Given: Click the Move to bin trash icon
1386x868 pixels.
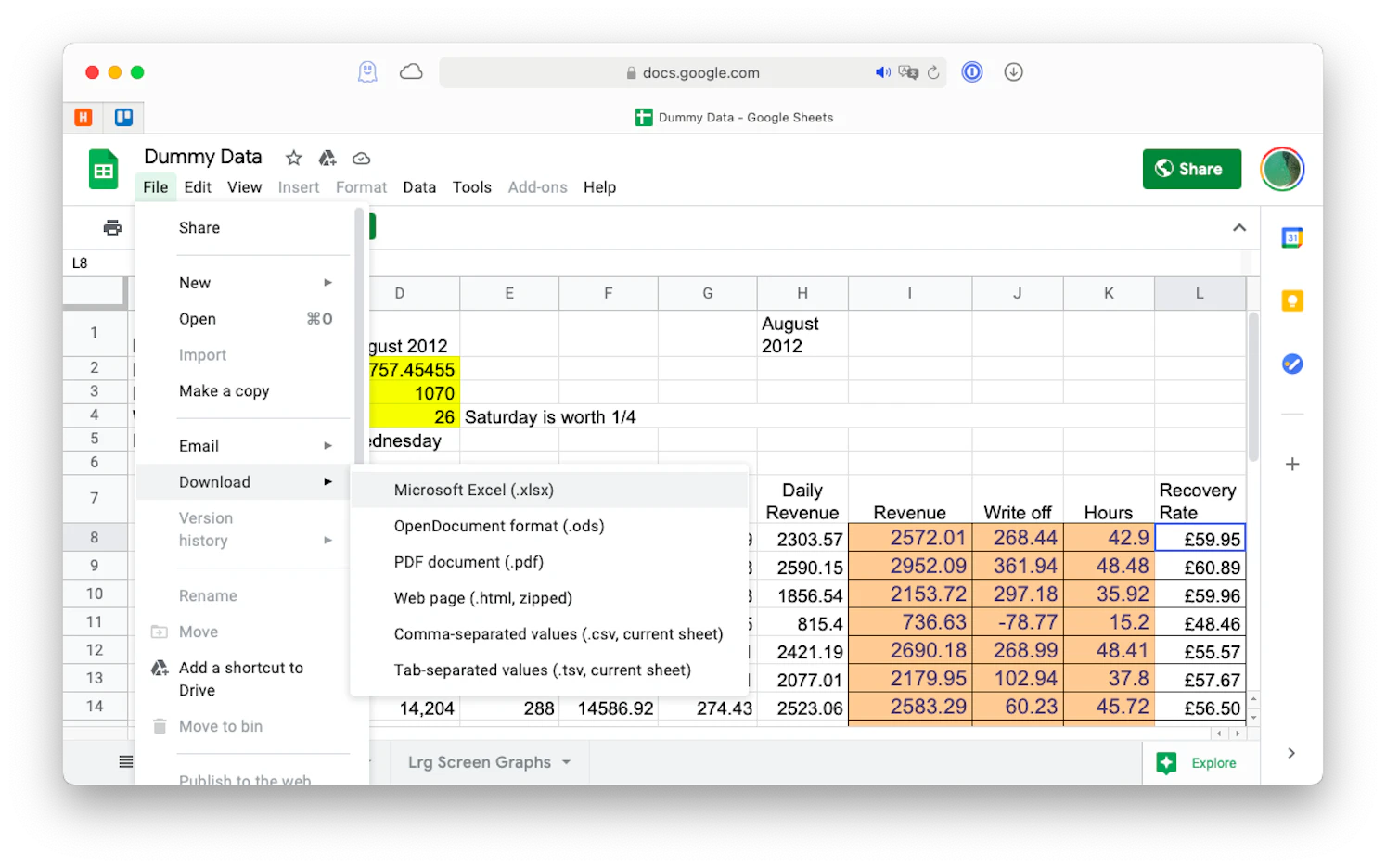Looking at the screenshot, I should pyautogui.click(x=160, y=726).
